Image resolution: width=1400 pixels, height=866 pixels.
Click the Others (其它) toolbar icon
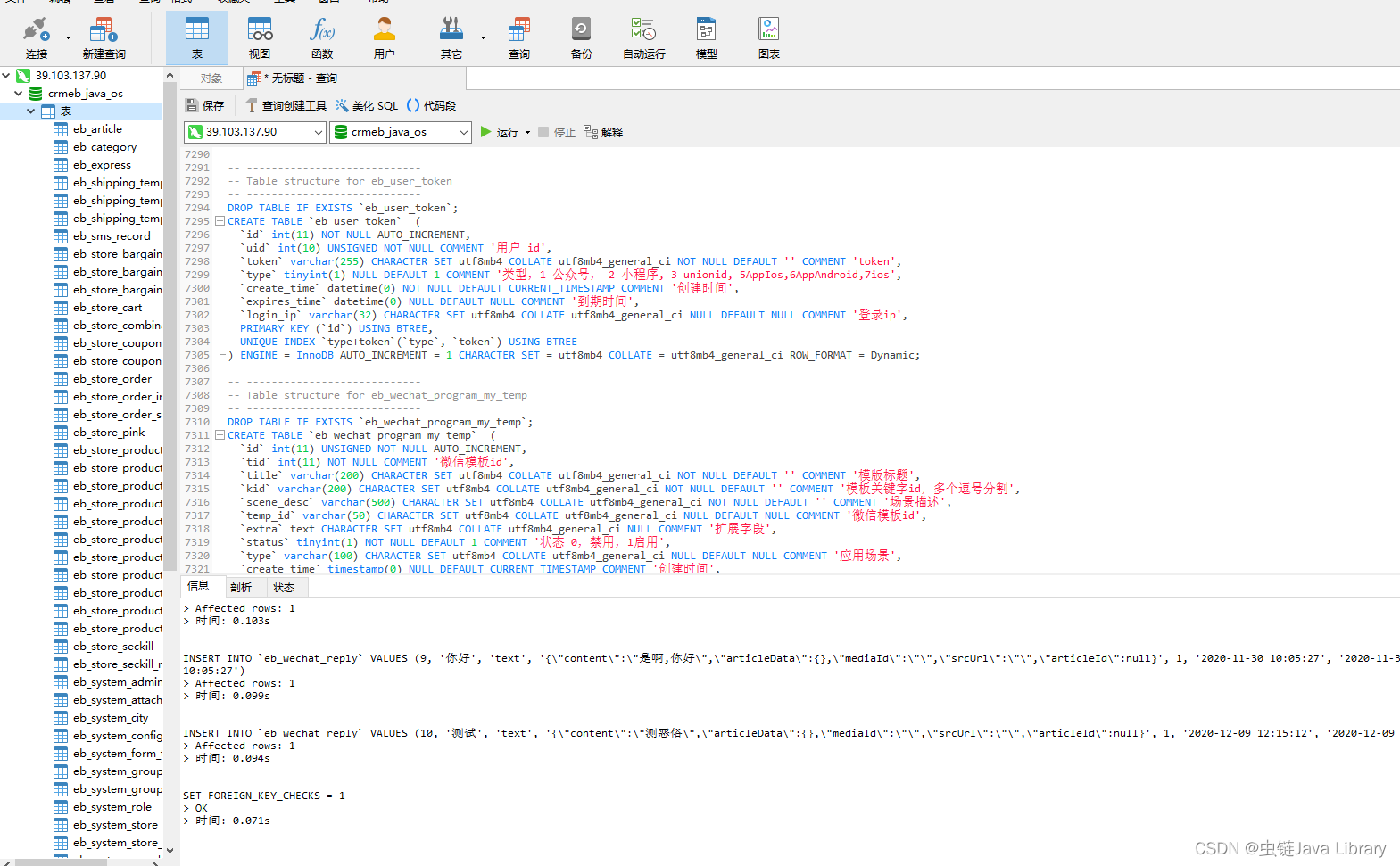[x=451, y=37]
